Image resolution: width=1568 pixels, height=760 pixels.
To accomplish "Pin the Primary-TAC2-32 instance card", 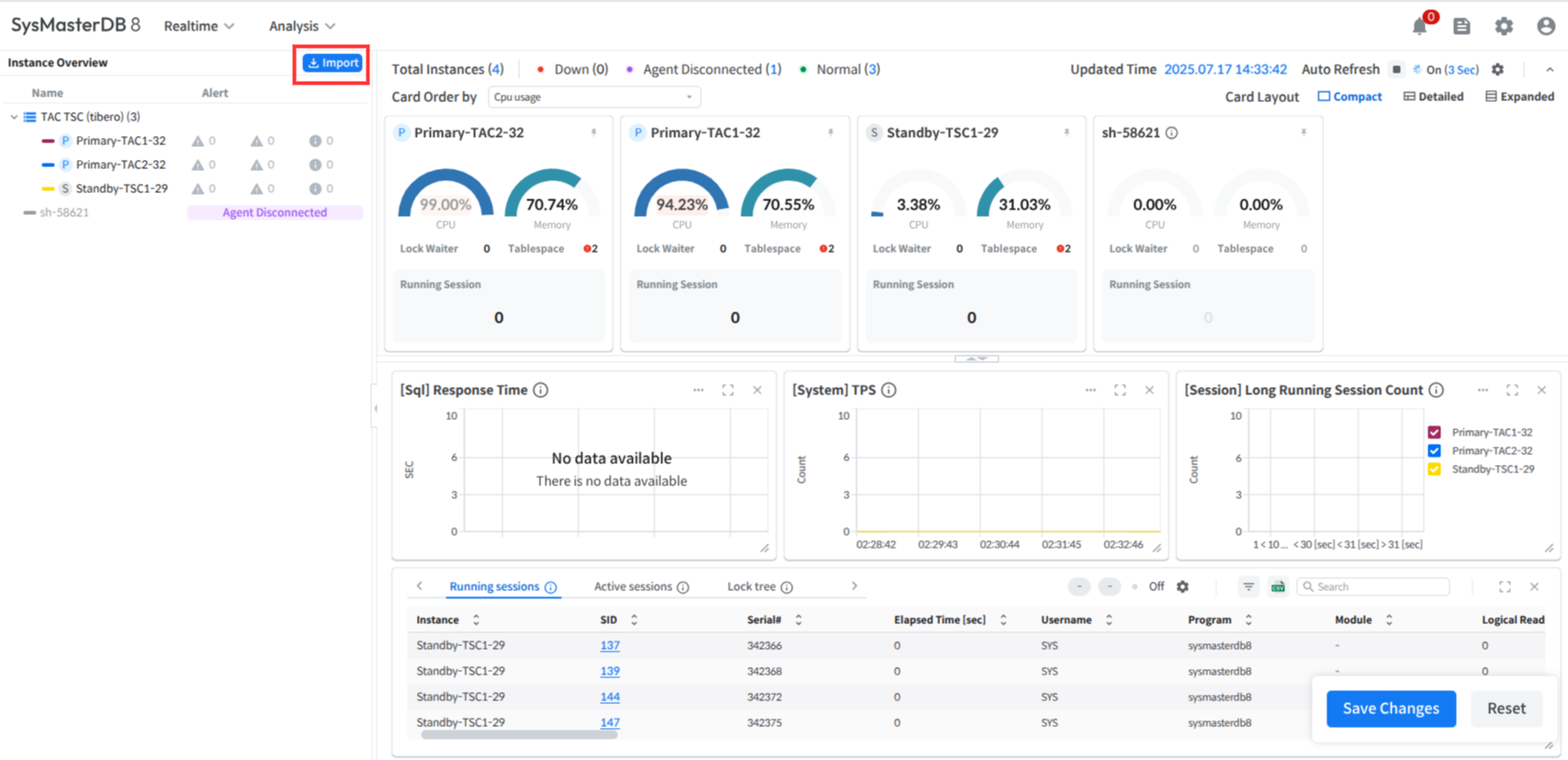I will coord(593,132).
